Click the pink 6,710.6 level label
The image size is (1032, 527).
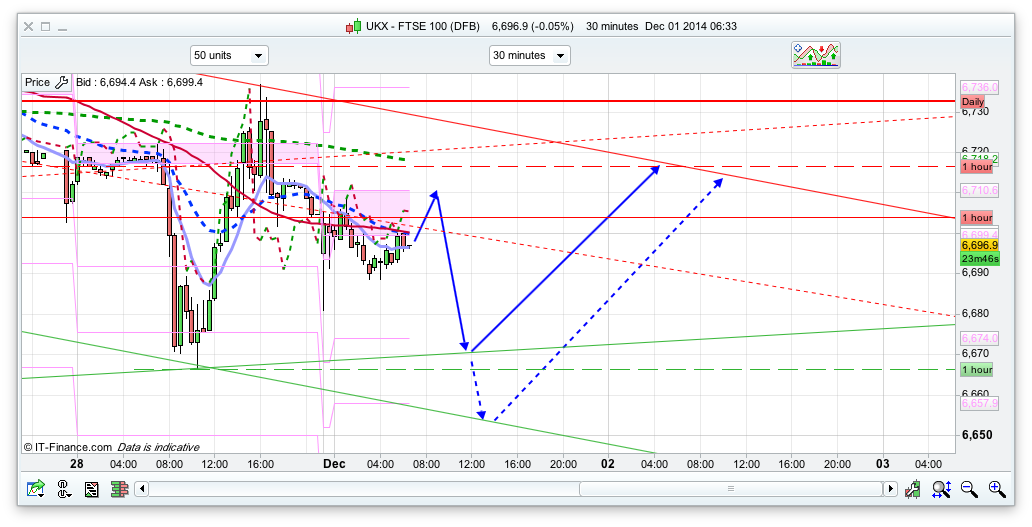tap(979, 191)
